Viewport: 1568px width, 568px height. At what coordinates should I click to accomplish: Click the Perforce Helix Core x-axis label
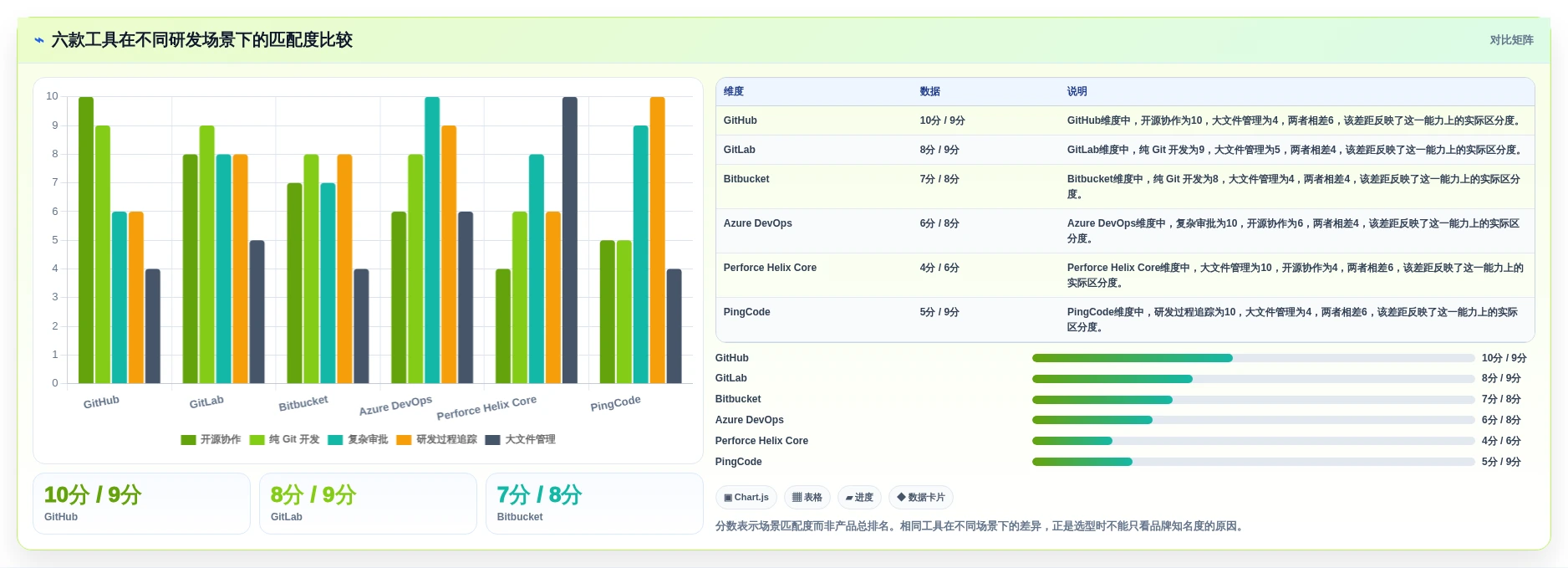point(486,407)
